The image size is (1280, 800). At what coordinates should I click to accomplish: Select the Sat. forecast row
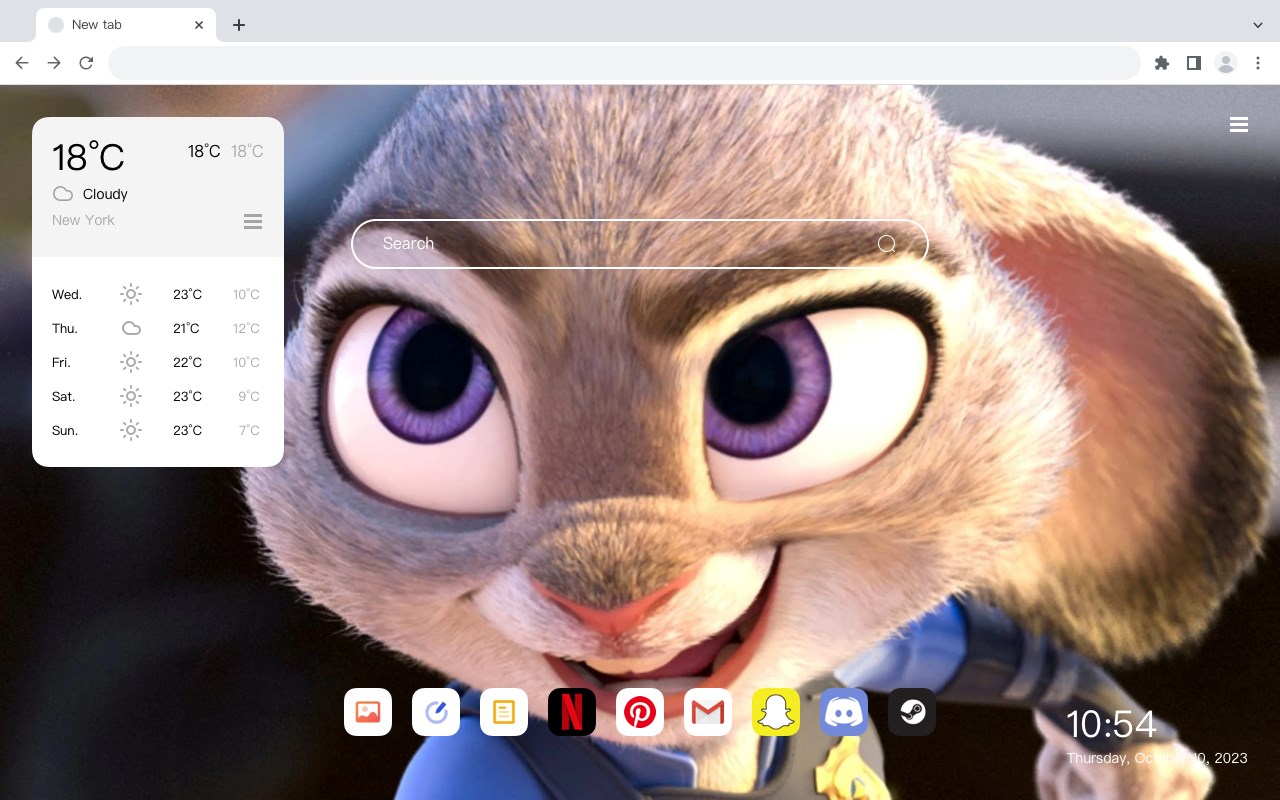tap(158, 396)
